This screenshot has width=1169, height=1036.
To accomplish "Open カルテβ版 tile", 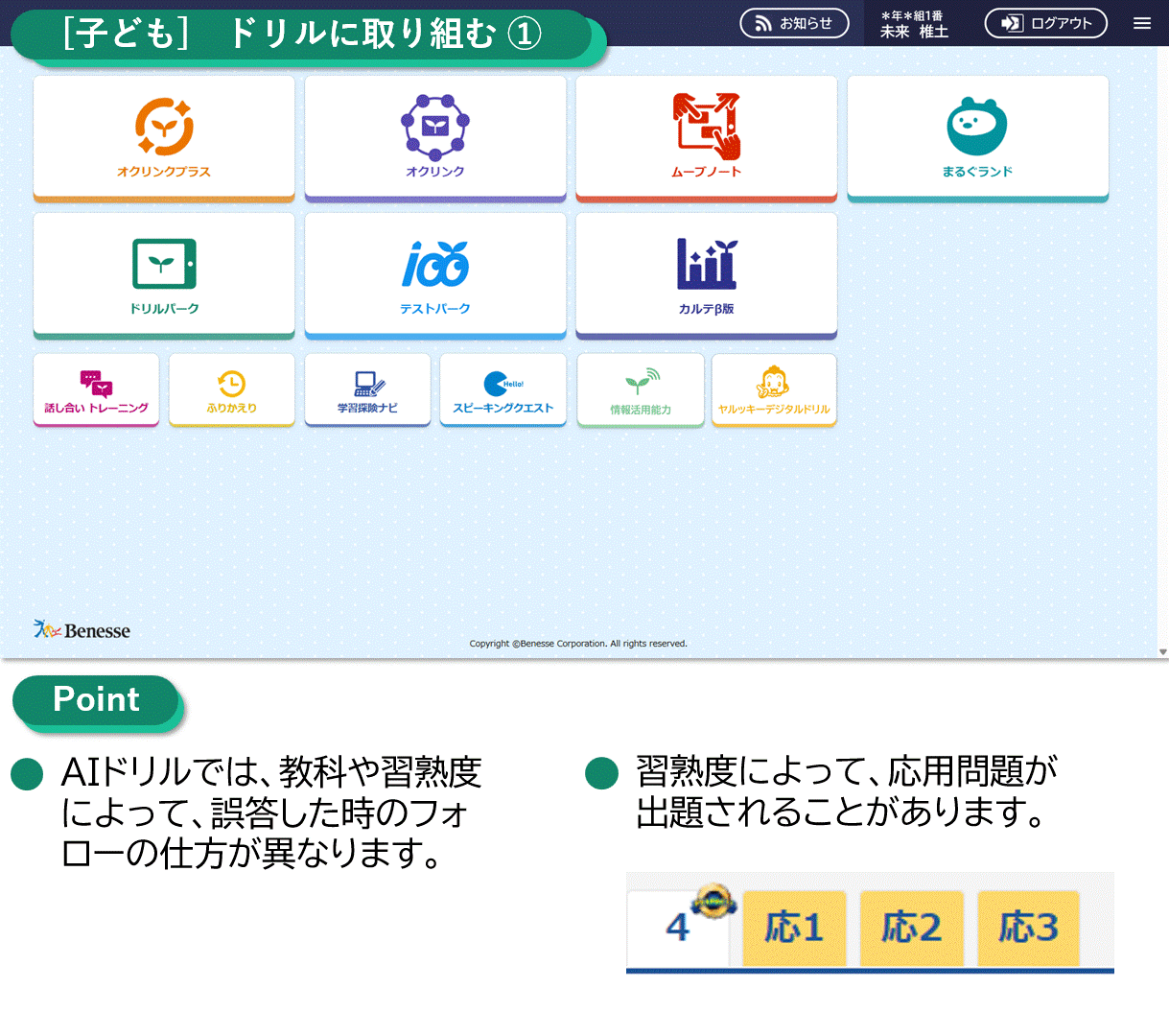I will [707, 275].
